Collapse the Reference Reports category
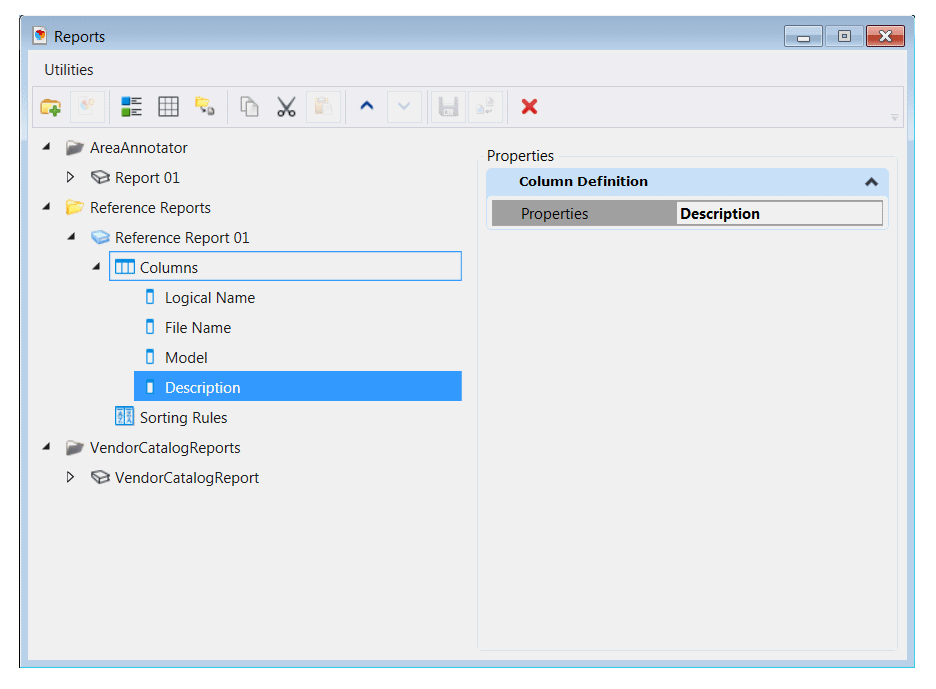 click(x=47, y=207)
